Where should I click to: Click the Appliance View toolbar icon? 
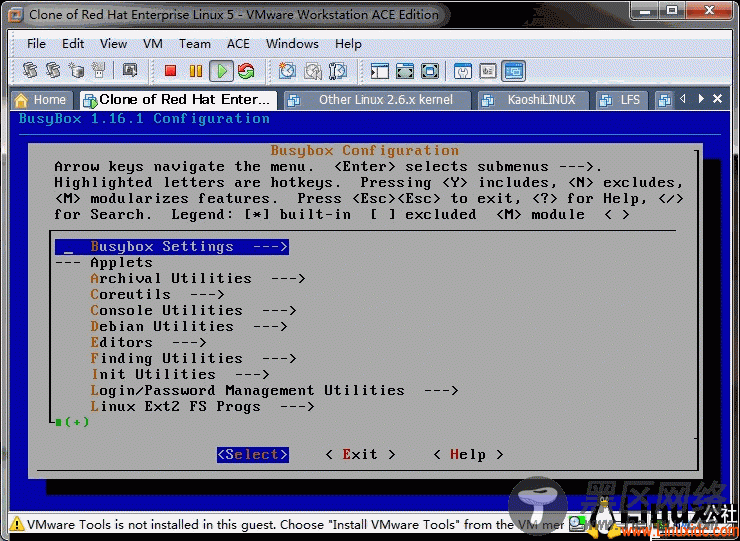point(488,71)
